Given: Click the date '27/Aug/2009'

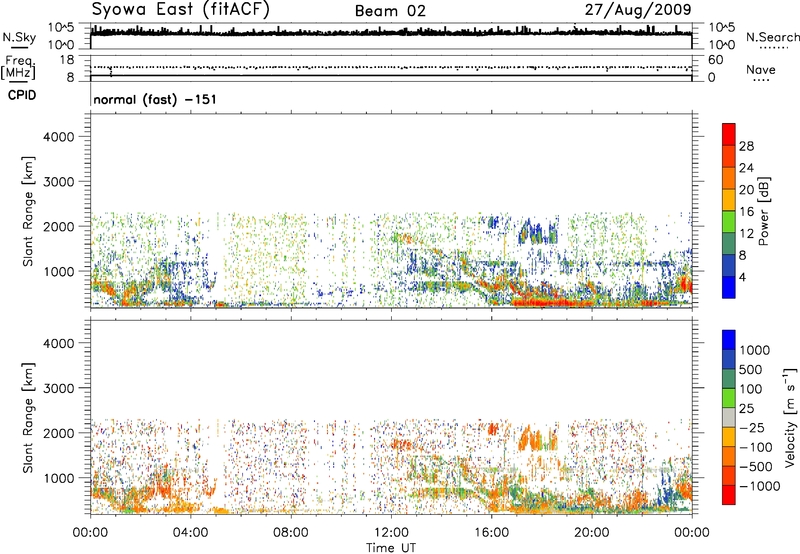Looking at the screenshot, I should tap(638, 9).
